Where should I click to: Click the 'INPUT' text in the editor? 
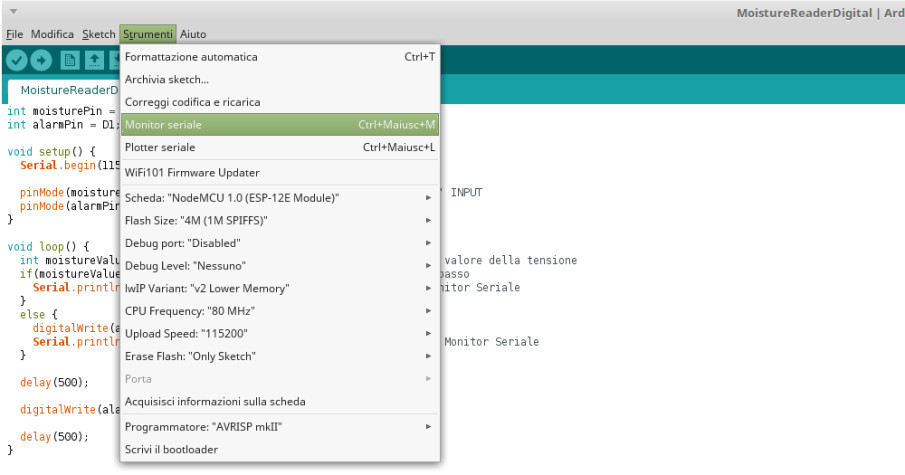coord(466,192)
